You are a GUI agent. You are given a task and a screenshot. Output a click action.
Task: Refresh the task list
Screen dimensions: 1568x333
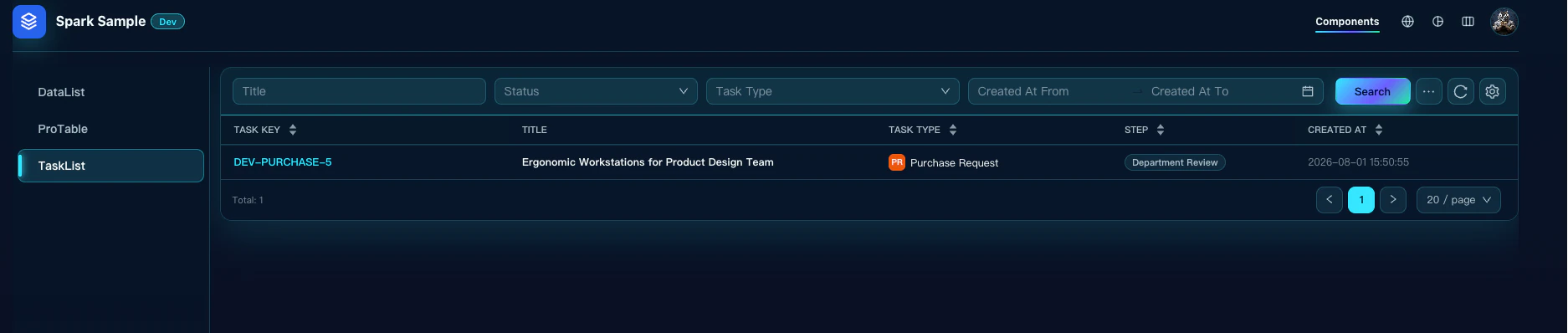click(1460, 91)
